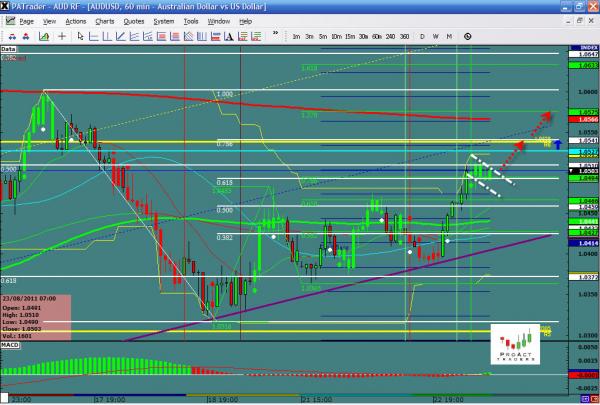This screenshot has width=600, height=405.
Task: Open the Quotes dropdown menu
Action: (x=133, y=20)
